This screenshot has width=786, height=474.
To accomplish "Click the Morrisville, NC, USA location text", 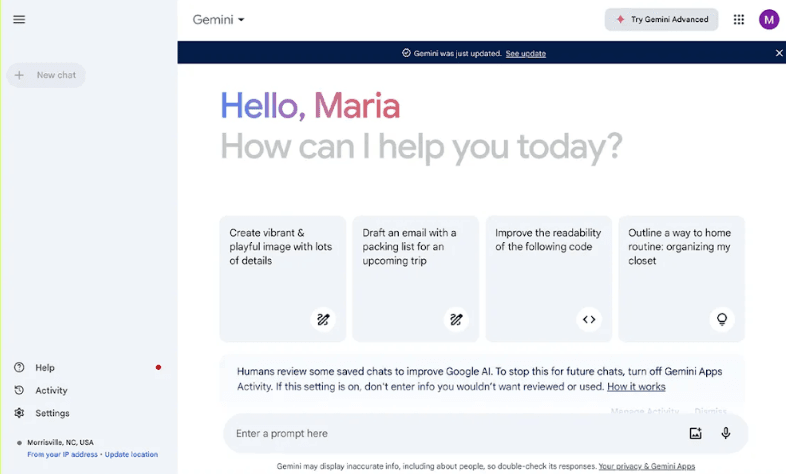I will pyautogui.click(x=60, y=442).
